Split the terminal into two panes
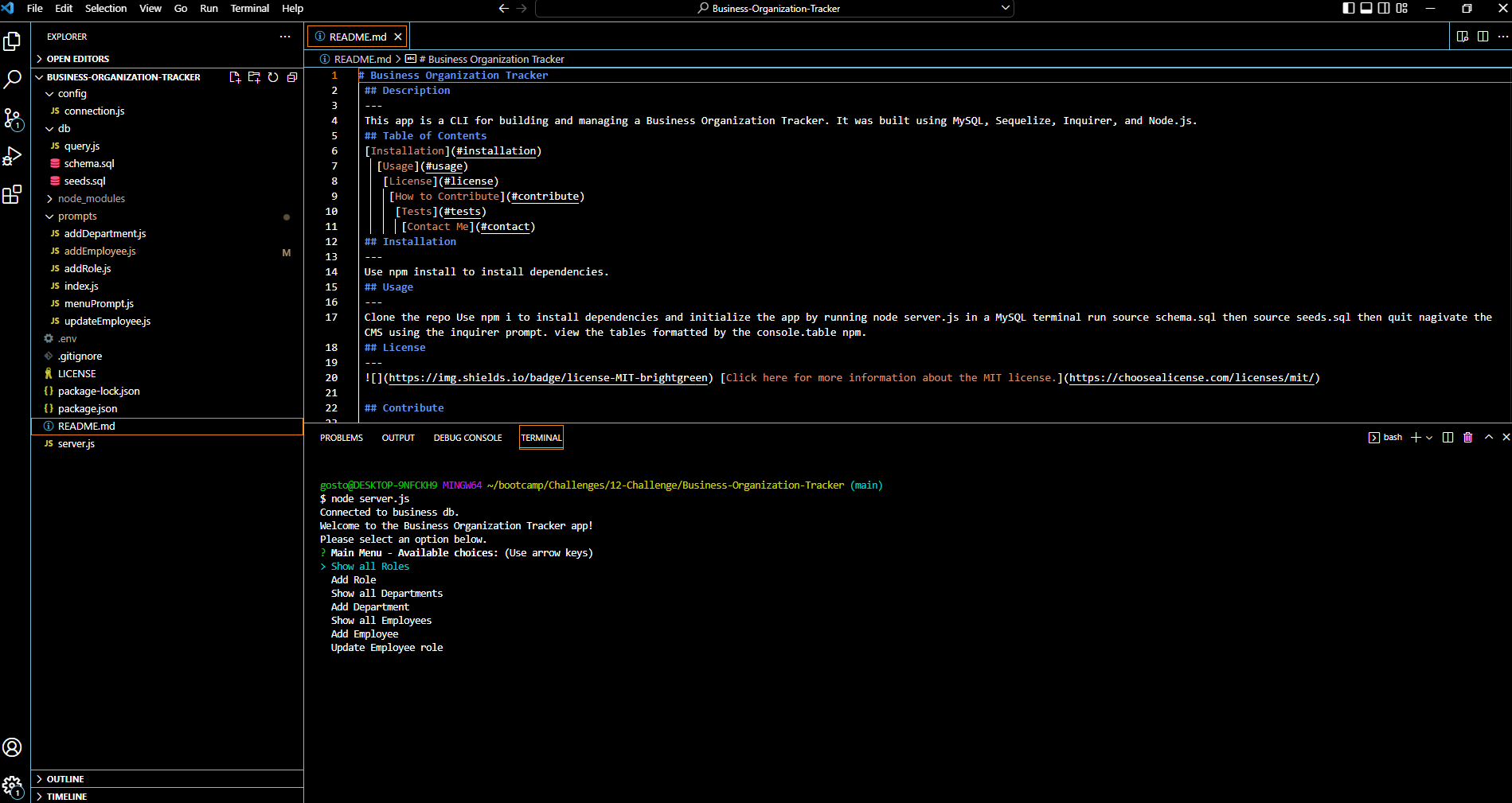Screen dimensions: 1512x803 [x=1447, y=437]
